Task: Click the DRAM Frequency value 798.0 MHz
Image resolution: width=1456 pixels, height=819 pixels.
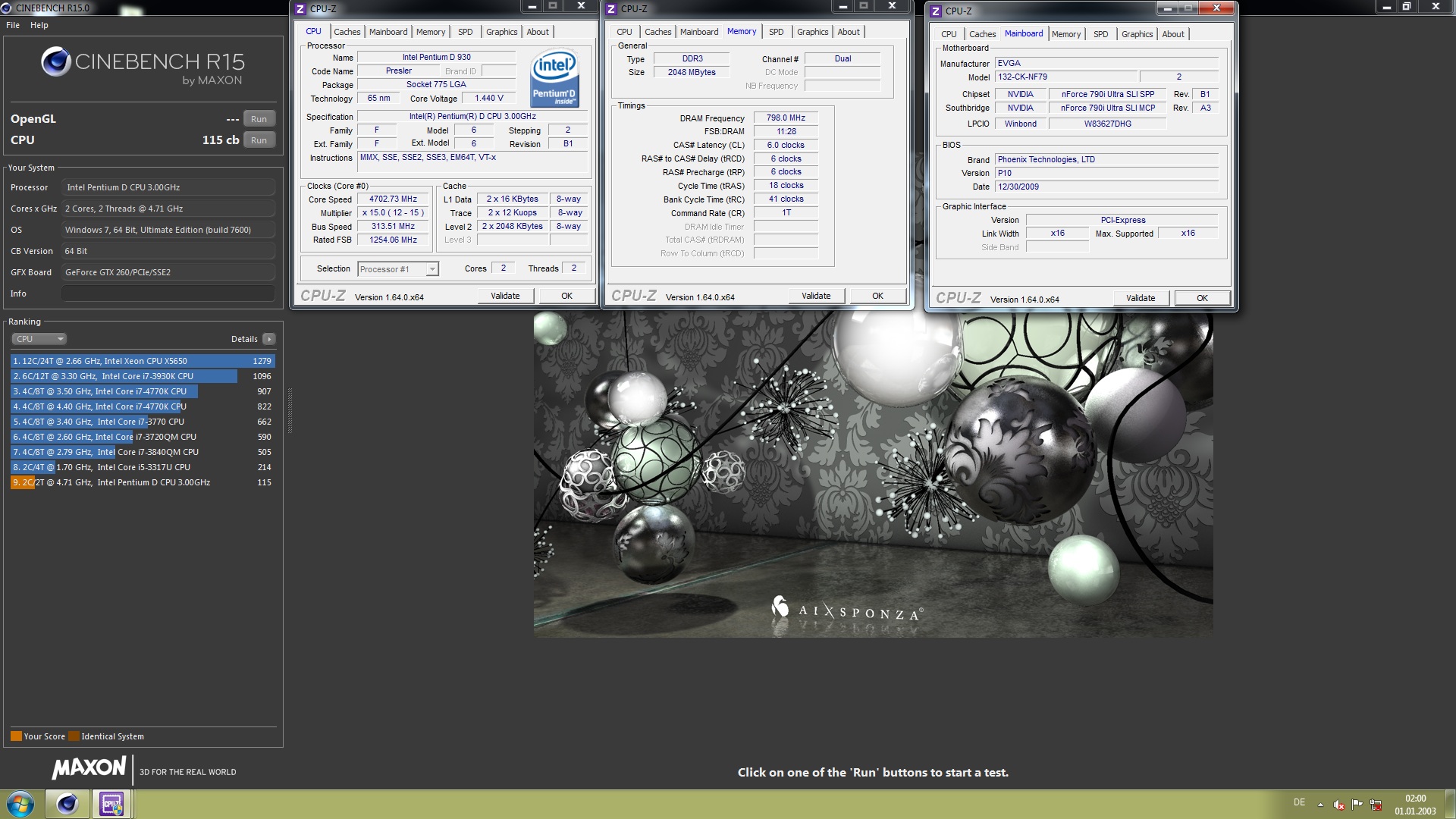Action: point(786,118)
